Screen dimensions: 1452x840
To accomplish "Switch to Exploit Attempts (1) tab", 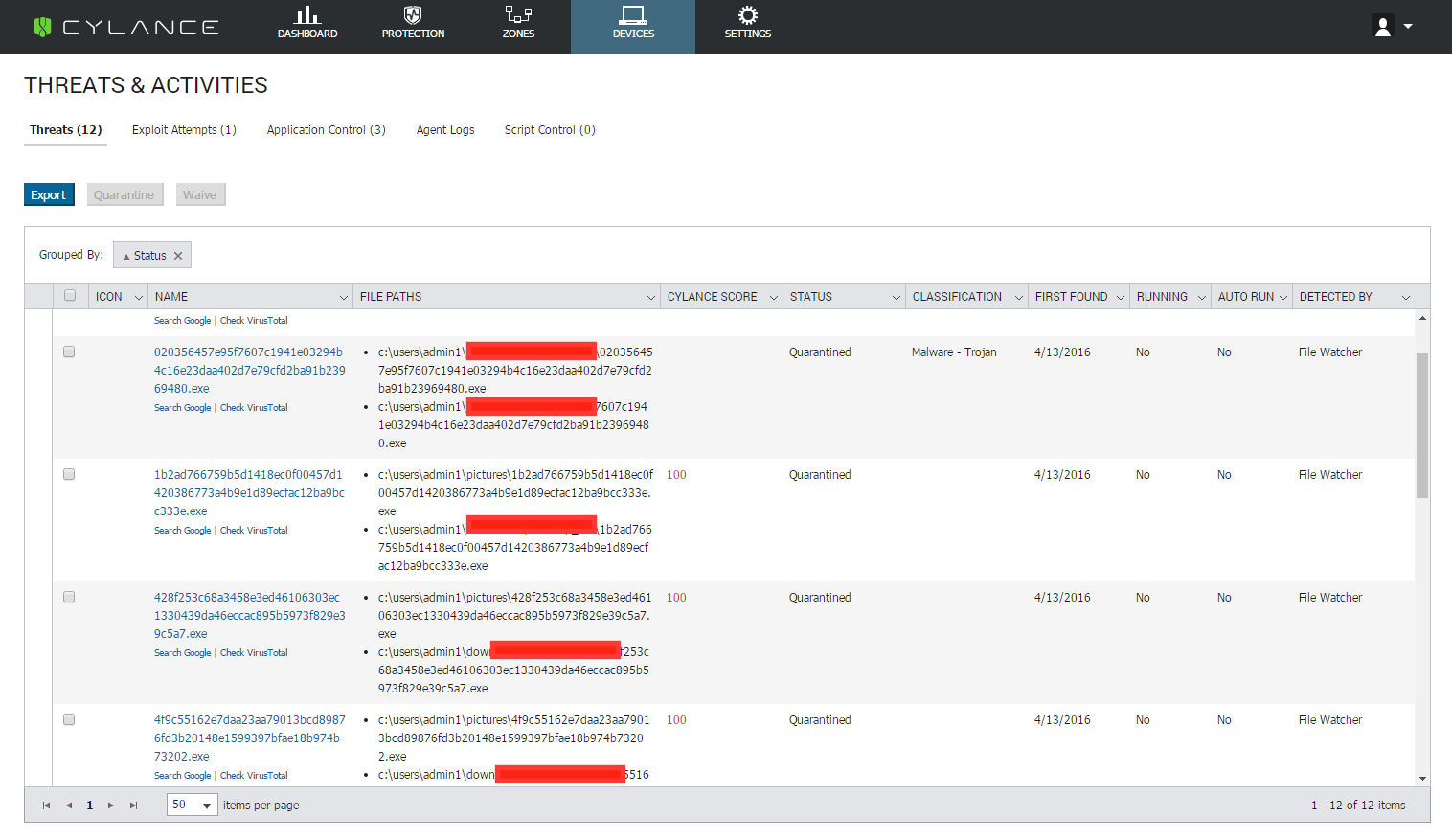I will tap(184, 130).
